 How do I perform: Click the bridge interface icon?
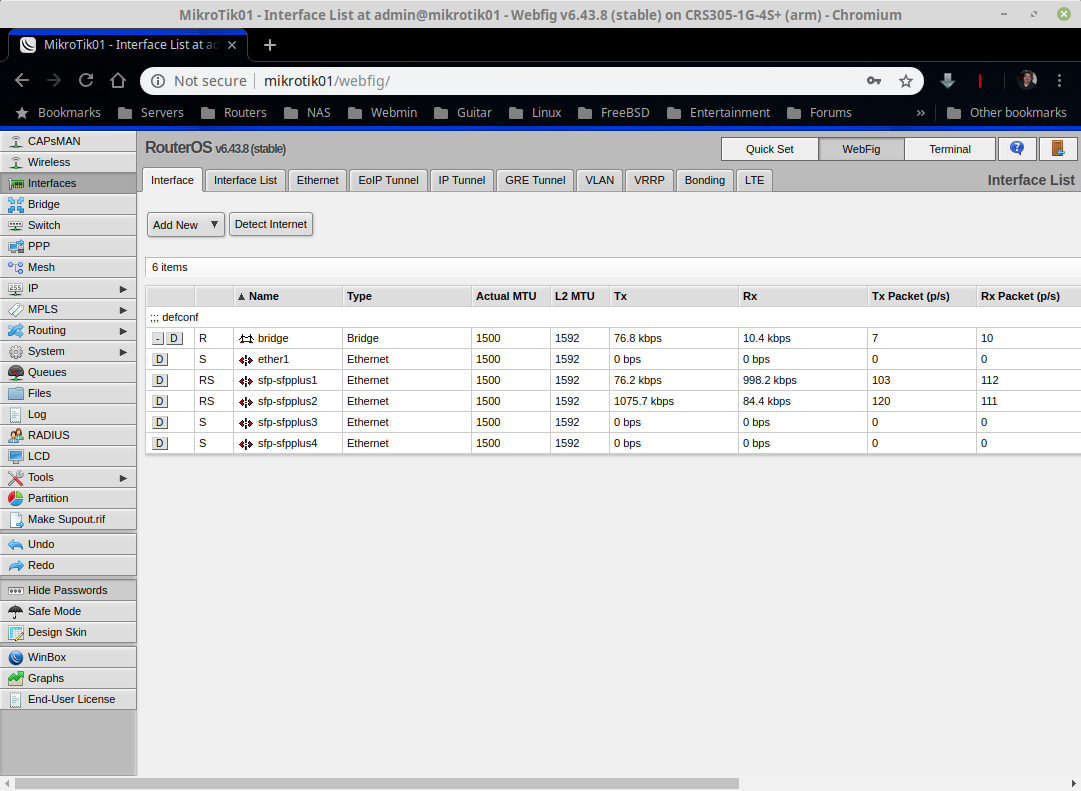tap(246, 339)
